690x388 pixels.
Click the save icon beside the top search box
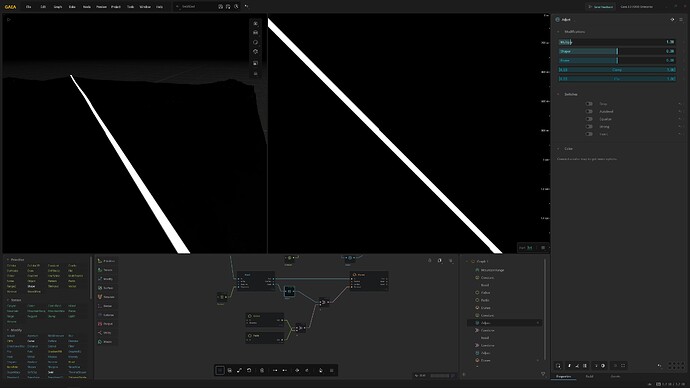(x=220, y=7)
